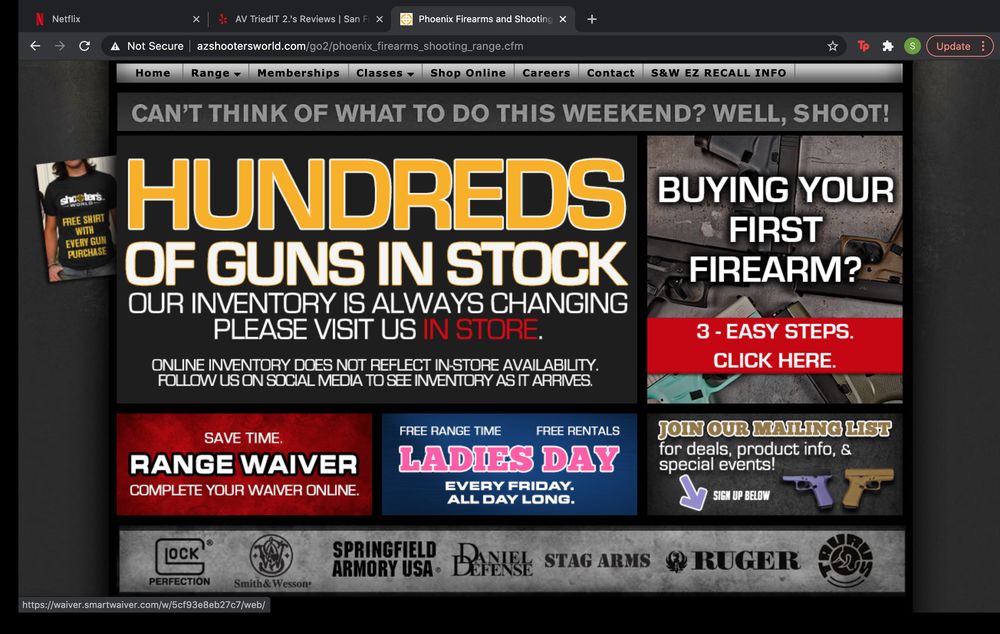1000x634 pixels.
Task: Open the Memberships menu item
Action: [x=298, y=73]
